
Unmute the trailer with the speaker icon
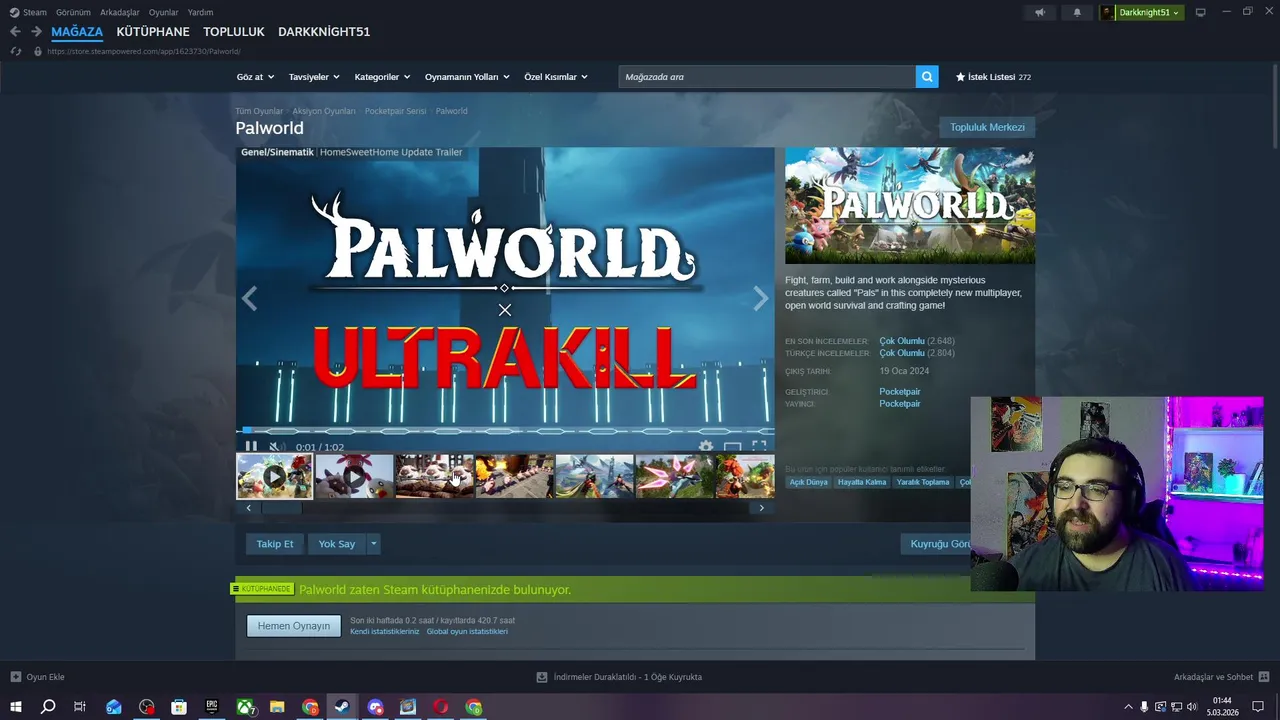[x=277, y=446]
